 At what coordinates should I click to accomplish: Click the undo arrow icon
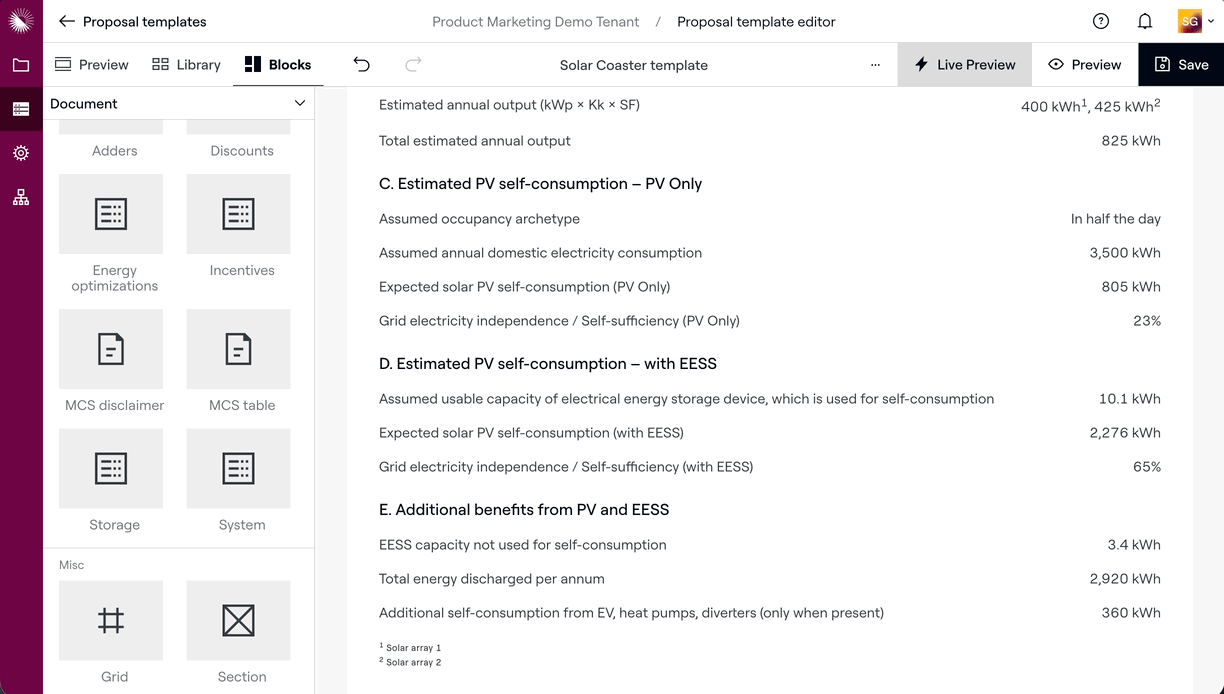(362, 65)
